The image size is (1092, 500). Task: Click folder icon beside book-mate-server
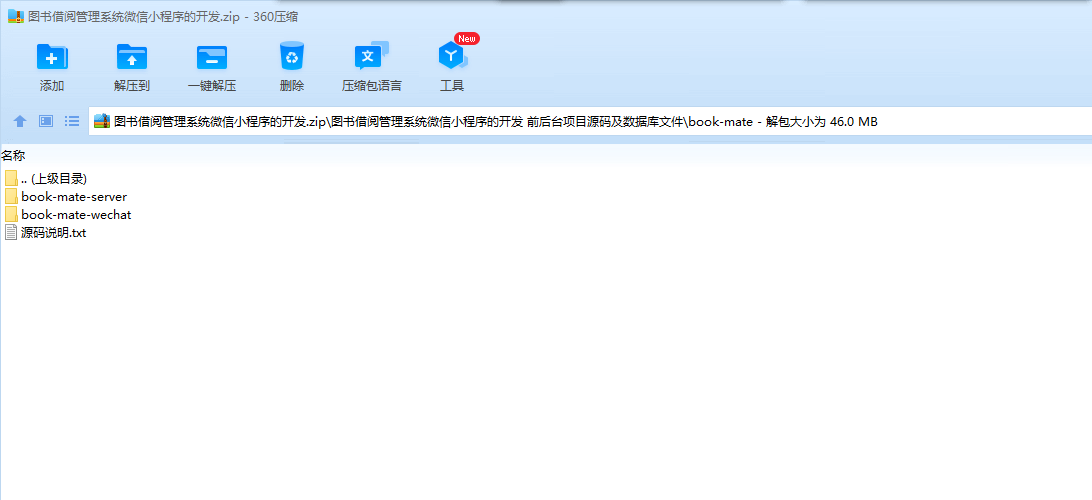click(x=10, y=196)
